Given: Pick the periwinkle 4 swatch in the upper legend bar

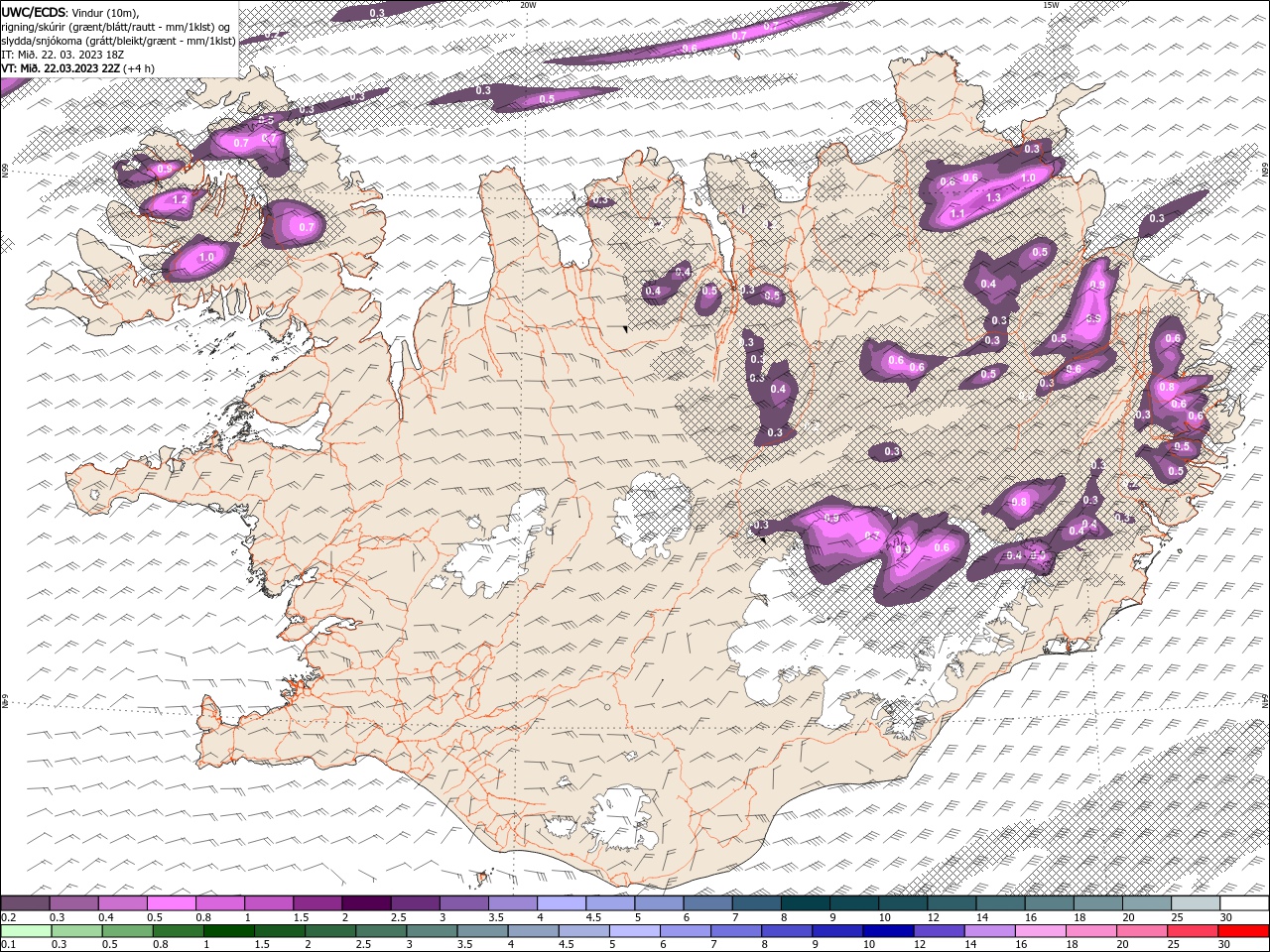Looking at the screenshot, I should (x=562, y=903).
